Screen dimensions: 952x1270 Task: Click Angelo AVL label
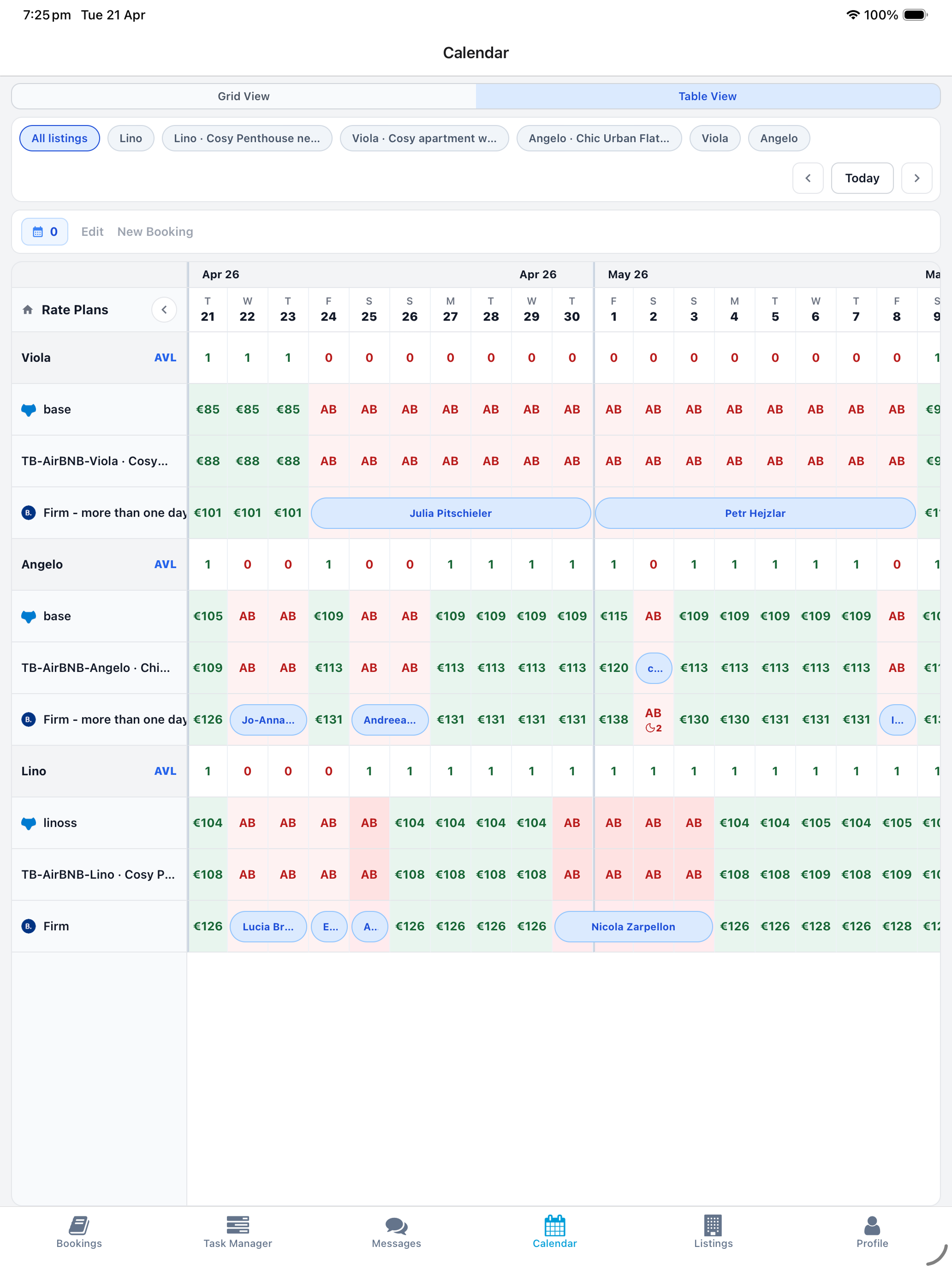click(165, 564)
